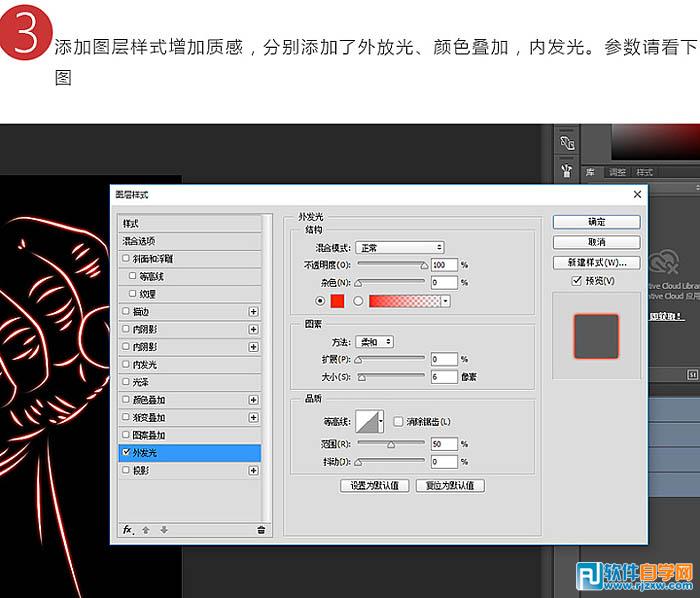The height and width of the screenshot is (598, 700).
Task: Switch to the 库 panel tab
Action: (590, 172)
